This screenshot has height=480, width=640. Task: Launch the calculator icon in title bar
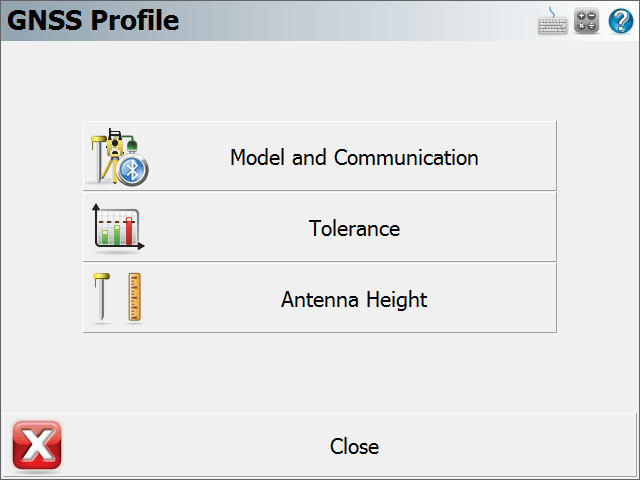(587, 20)
